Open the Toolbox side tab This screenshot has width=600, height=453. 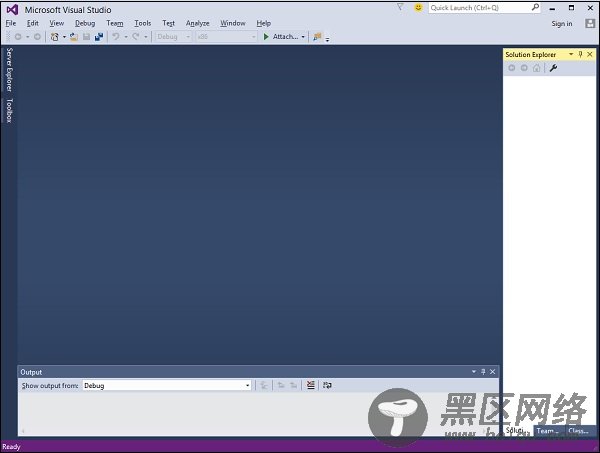click(x=9, y=110)
